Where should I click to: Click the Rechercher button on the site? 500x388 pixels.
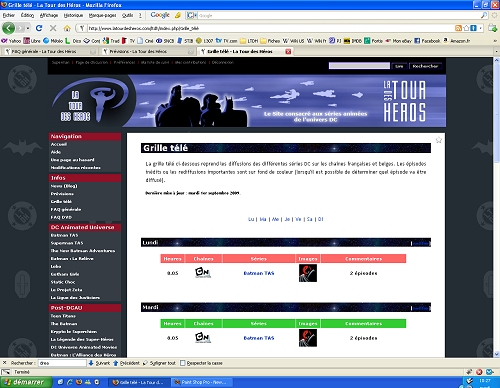pos(425,66)
